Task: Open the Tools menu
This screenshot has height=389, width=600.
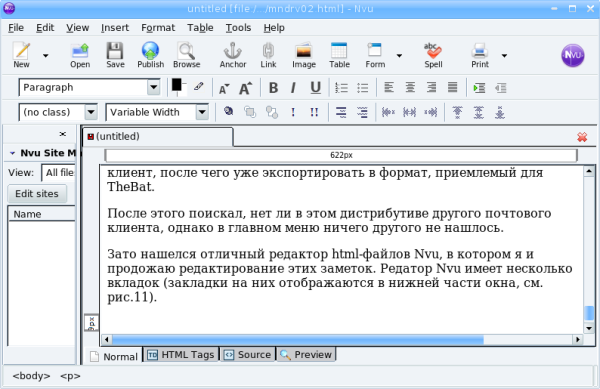Action: click(238, 28)
